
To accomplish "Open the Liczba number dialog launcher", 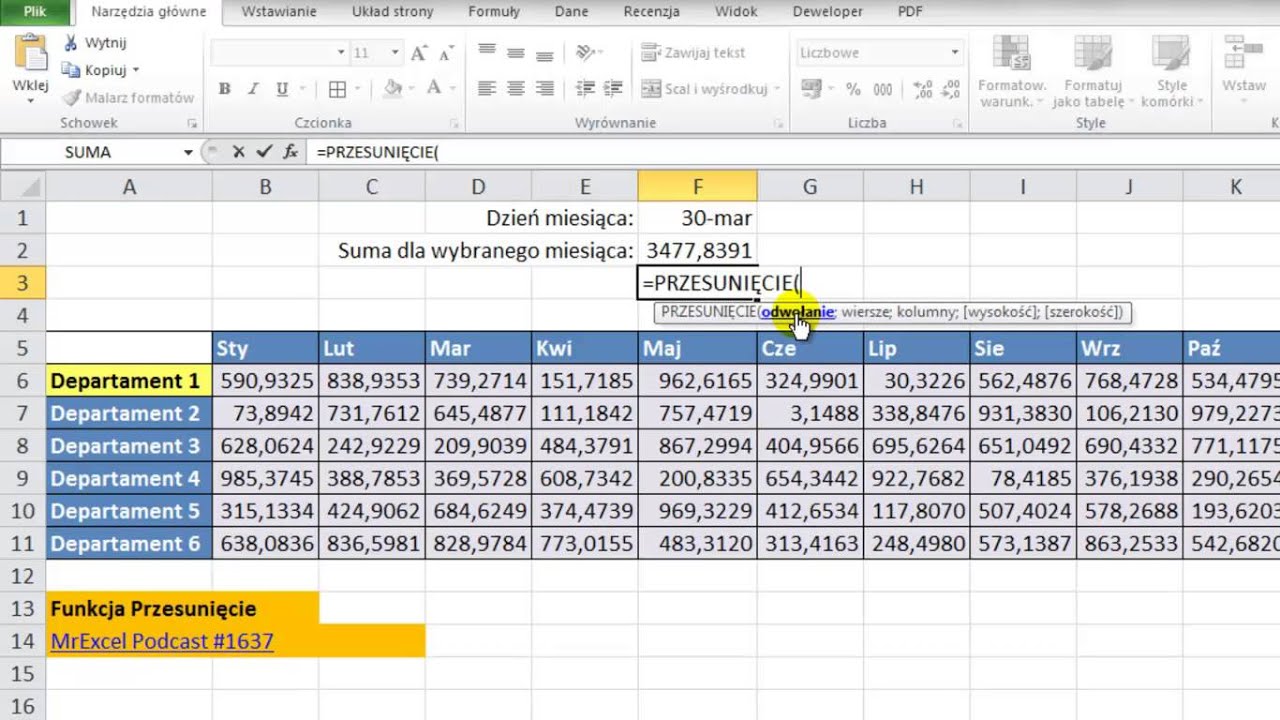I will click(957, 123).
